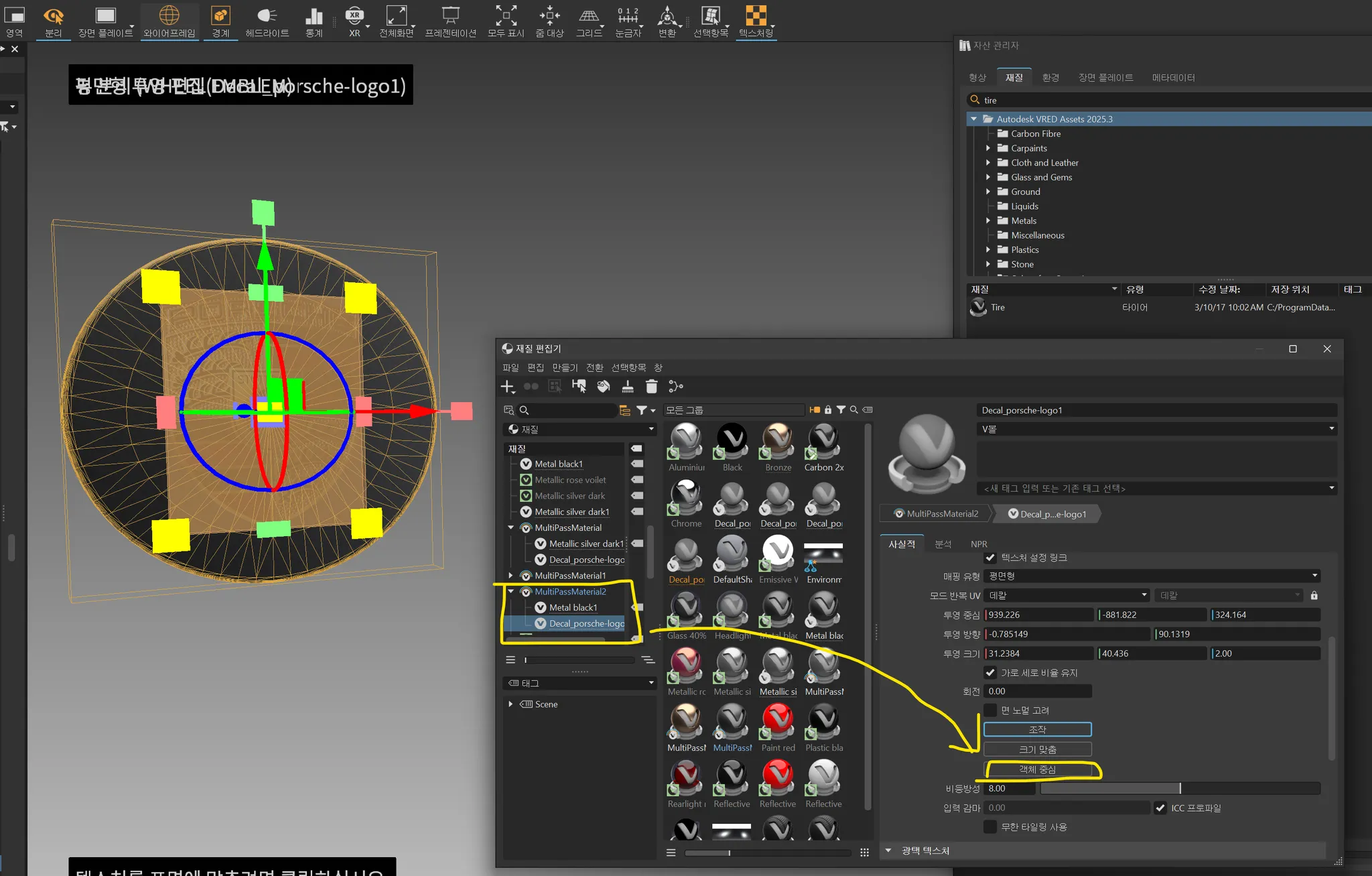Uncheck the 가로 세로 비율 유지 checkbox
Viewport: 1372px width, 876px height.
point(990,672)
